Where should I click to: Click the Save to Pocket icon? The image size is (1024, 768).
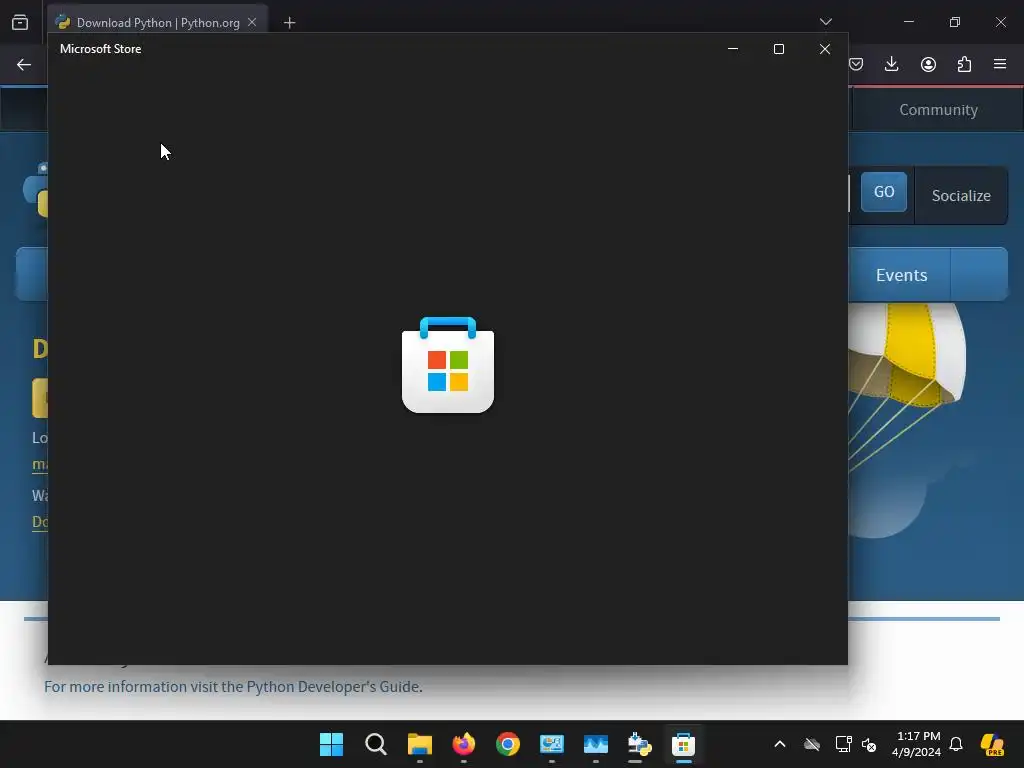856,64
